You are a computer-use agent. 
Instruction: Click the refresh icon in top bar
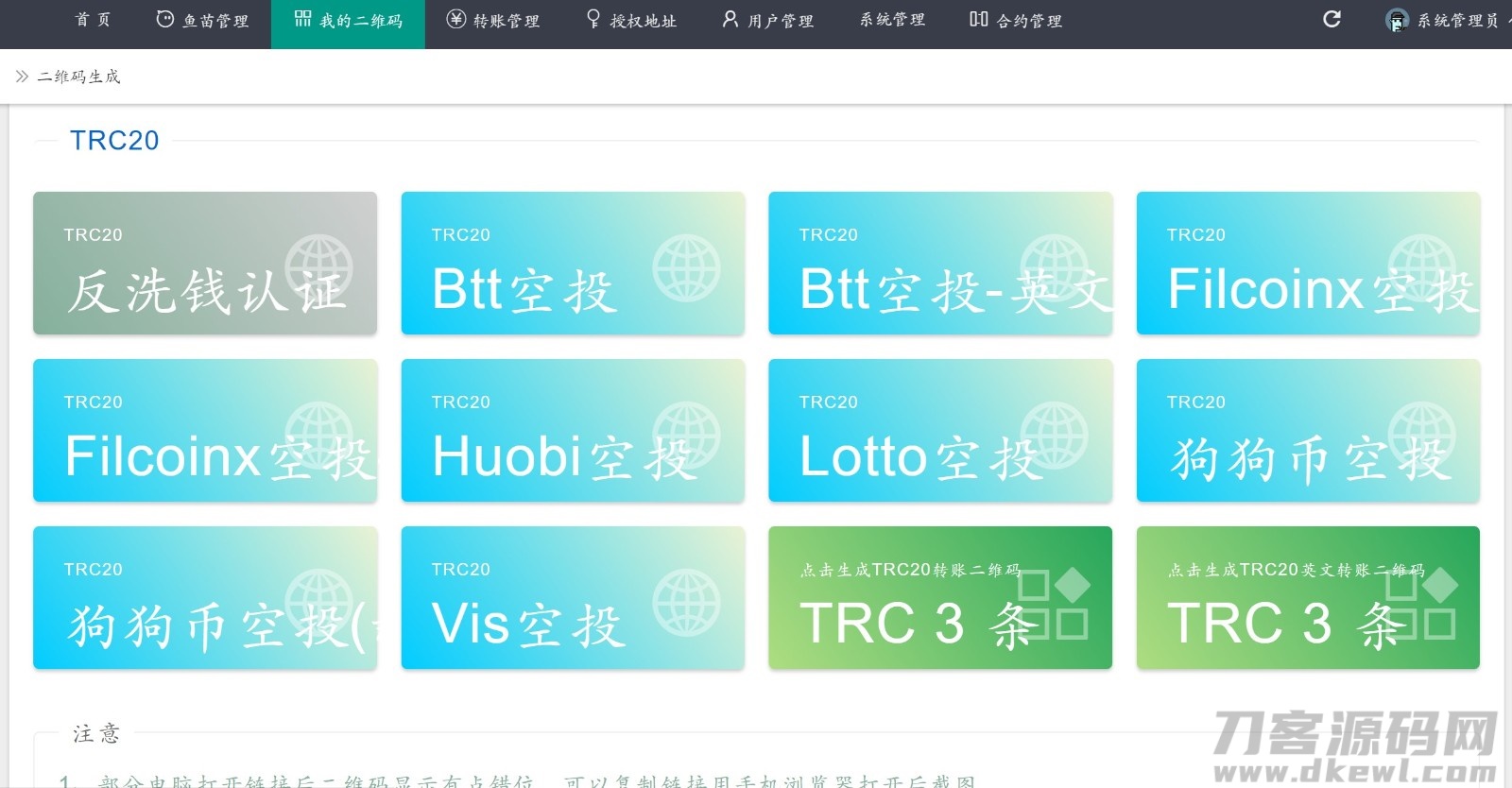(x=1332, y=19)
